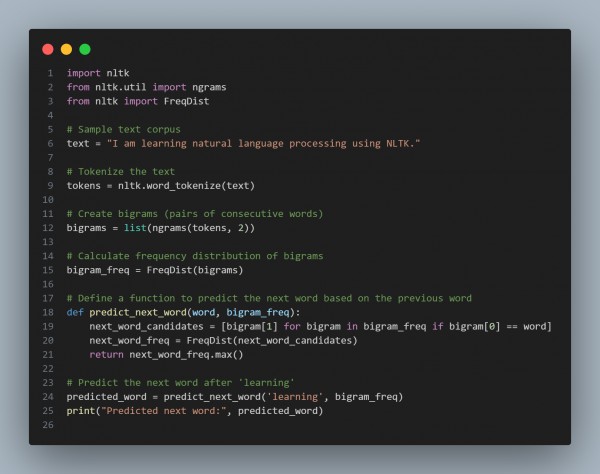Viewport: 600px width, 474px height.
Task: Click the red close dot
Action: click(48, 49)
